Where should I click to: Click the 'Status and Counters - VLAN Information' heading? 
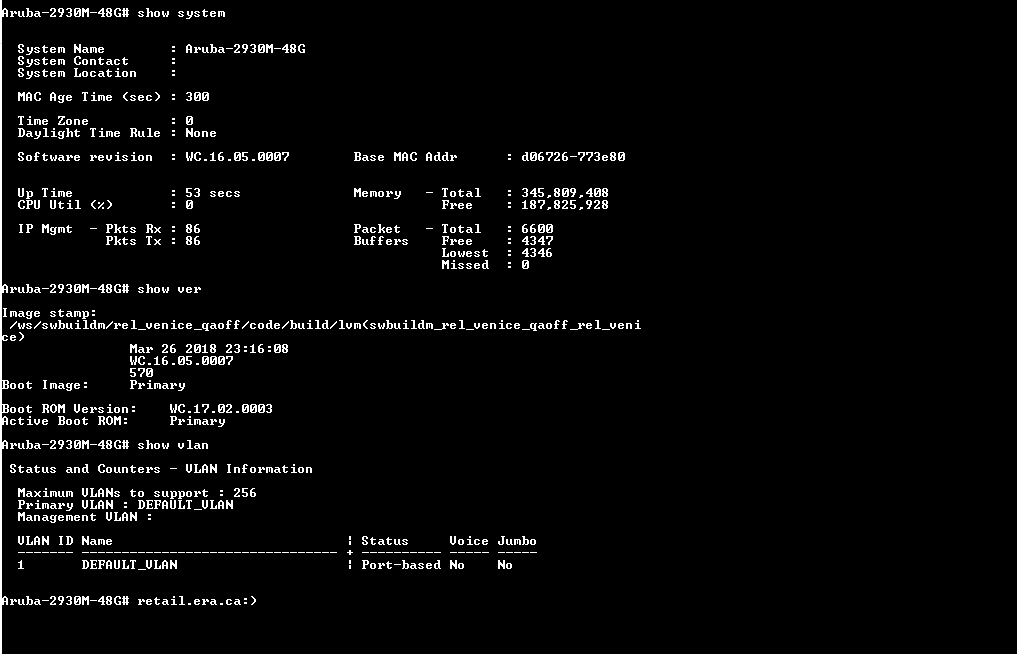tap(161, 469)
